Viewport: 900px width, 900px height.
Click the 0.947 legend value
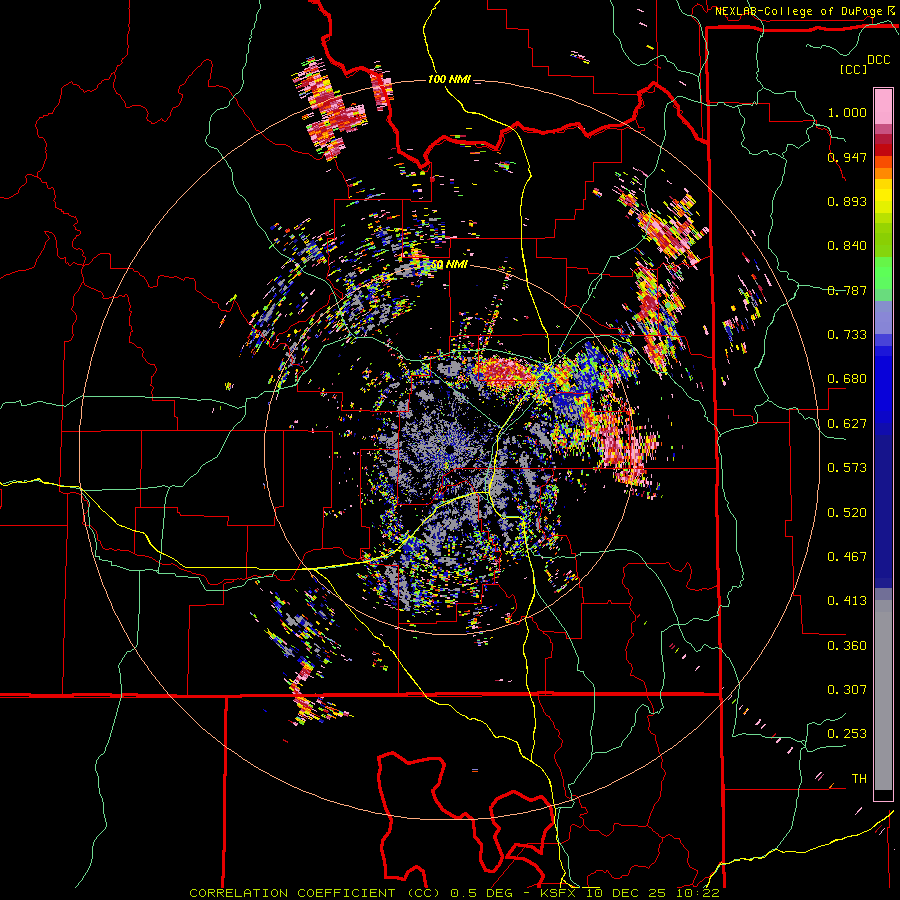point(847,157)
